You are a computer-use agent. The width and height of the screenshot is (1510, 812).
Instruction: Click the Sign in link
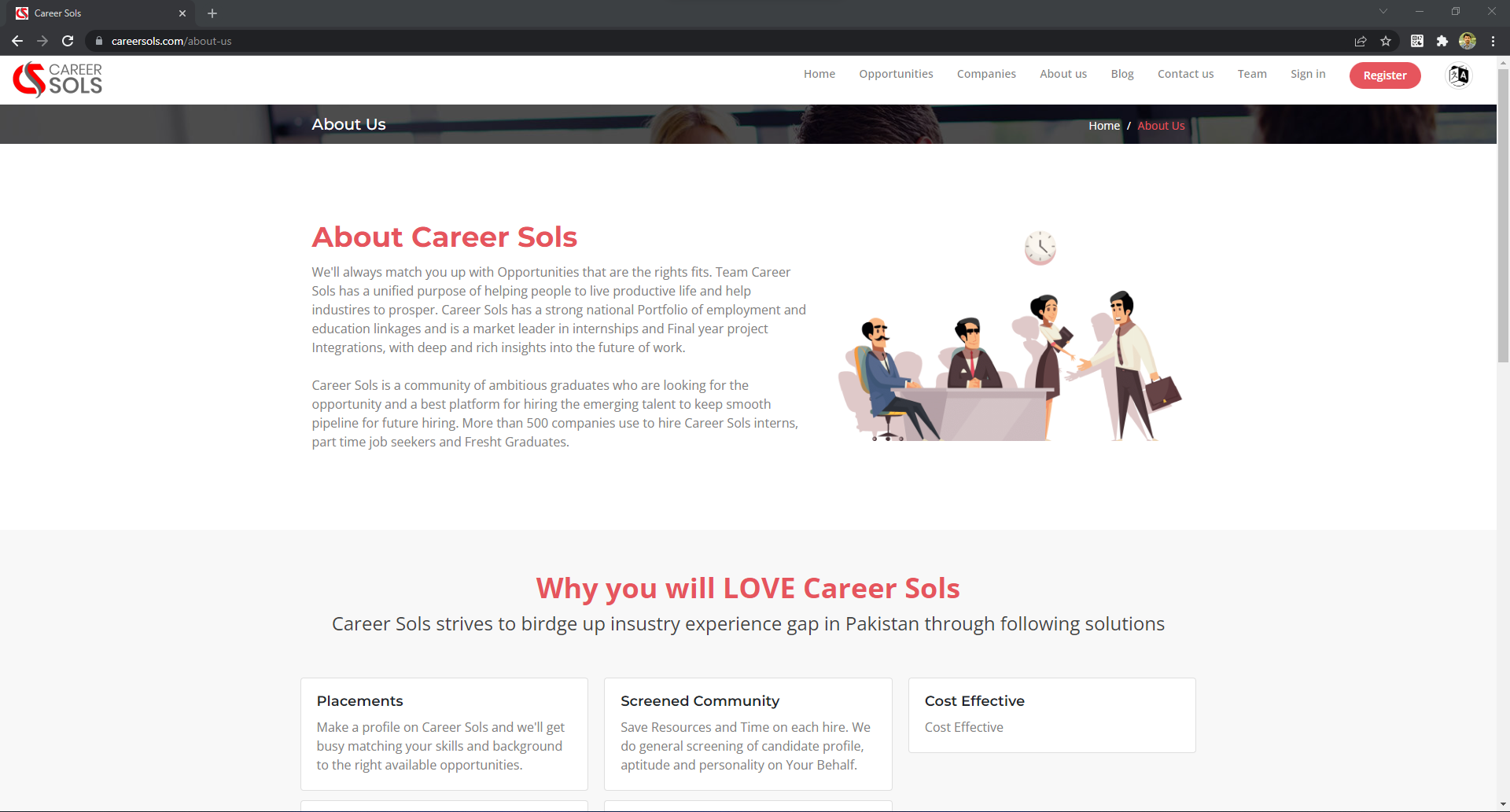pos(1308,74)
